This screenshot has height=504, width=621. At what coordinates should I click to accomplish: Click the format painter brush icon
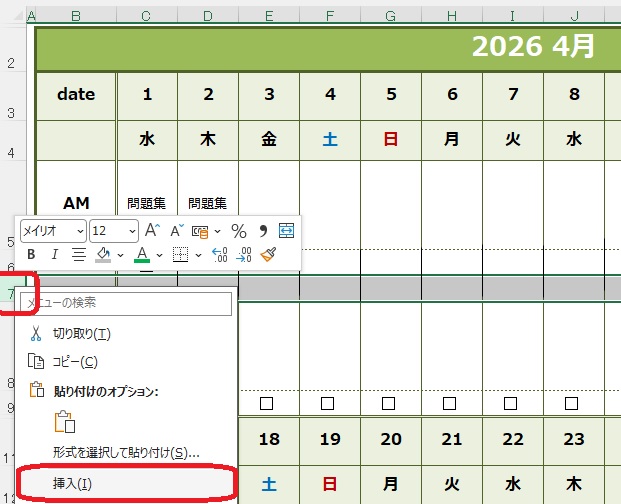tap(267, 255)
